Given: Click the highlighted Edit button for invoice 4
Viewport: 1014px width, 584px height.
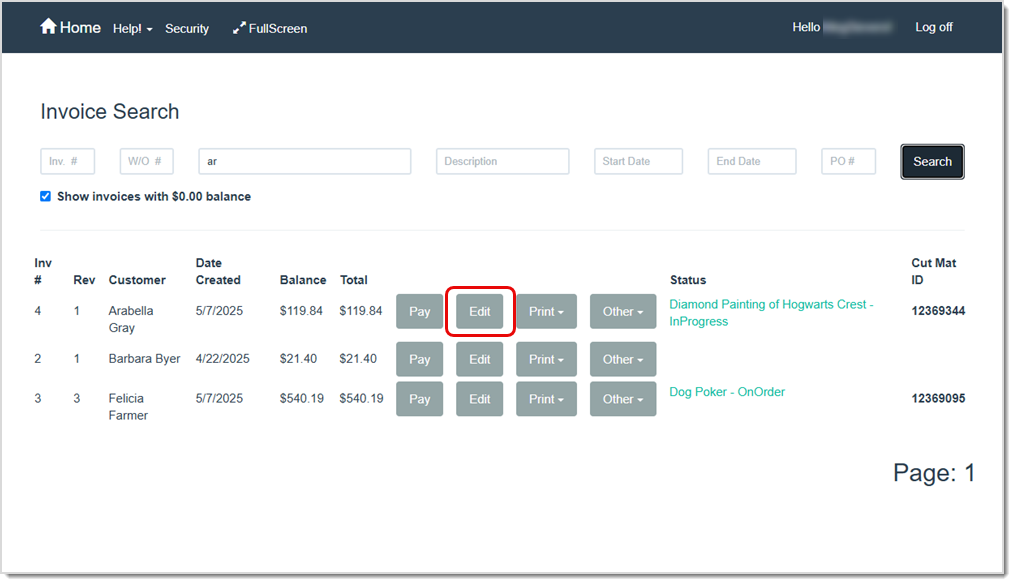Looking at the screenshot, I should click(x=479, y=311).
